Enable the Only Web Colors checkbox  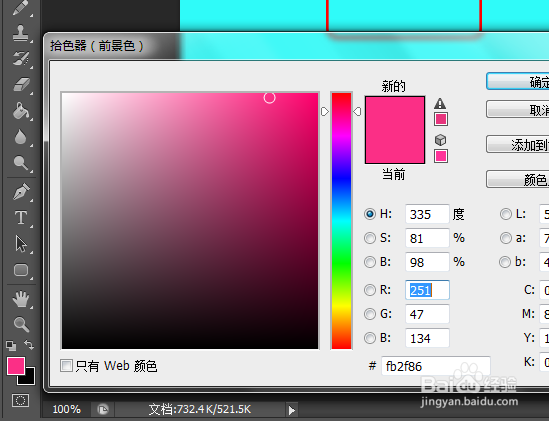66,366
